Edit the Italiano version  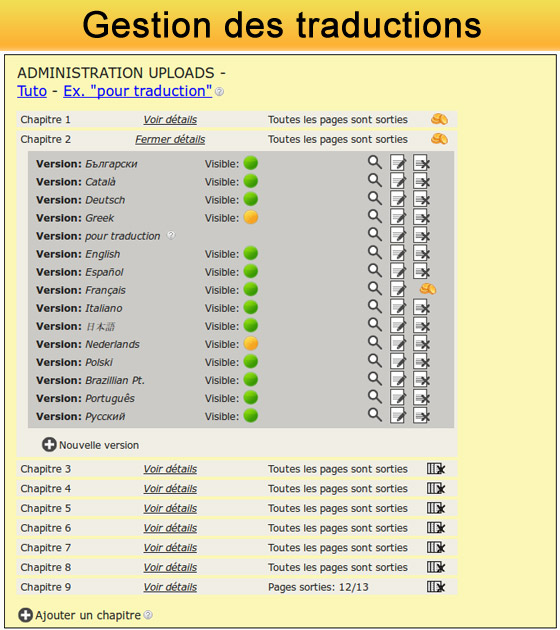(398, 308)
